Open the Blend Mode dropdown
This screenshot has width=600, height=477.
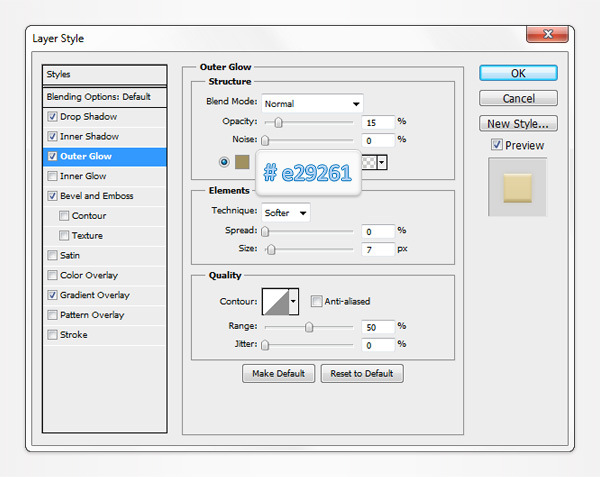point(312,103)
